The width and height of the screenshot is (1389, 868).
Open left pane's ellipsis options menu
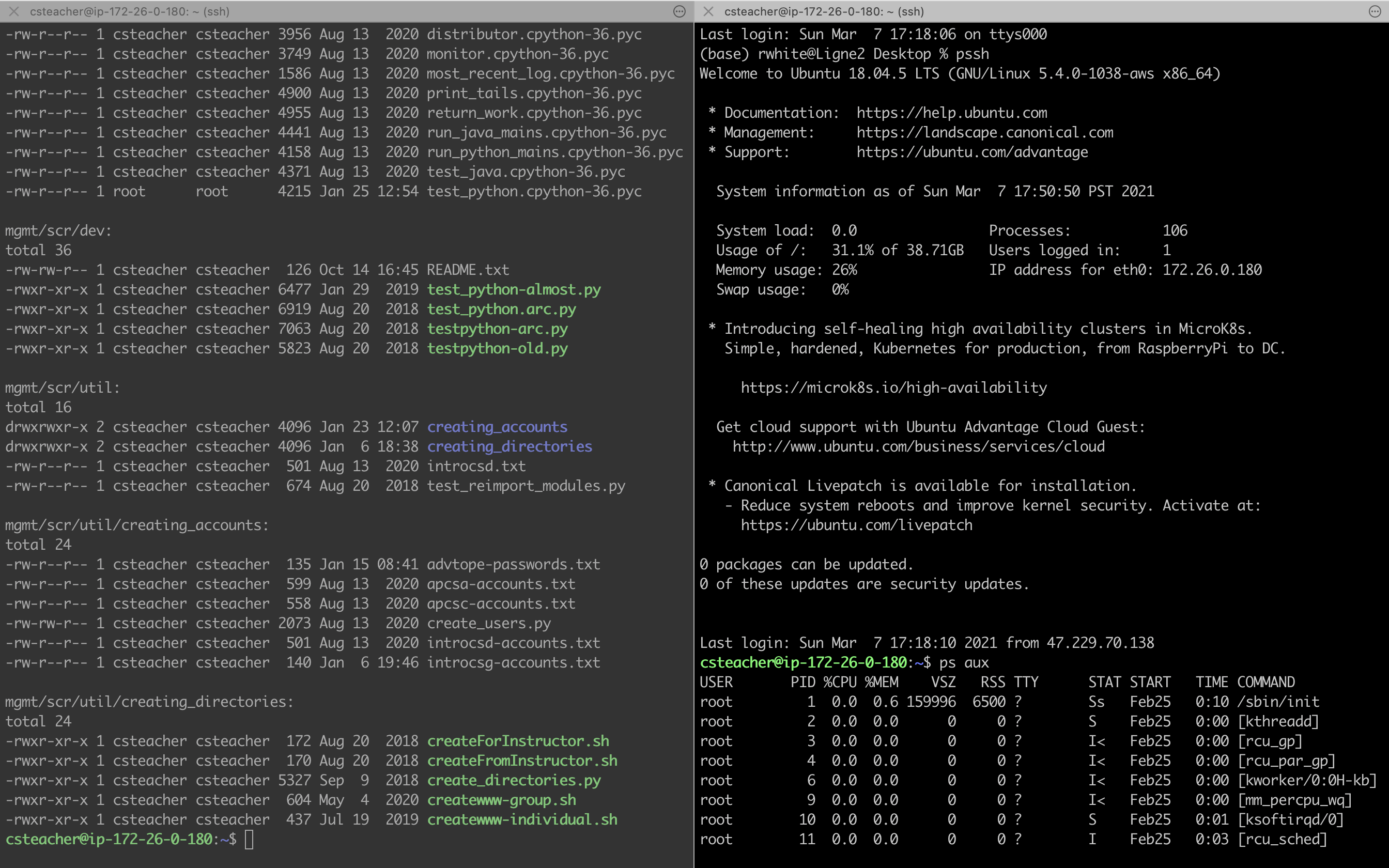pos(679,11)
